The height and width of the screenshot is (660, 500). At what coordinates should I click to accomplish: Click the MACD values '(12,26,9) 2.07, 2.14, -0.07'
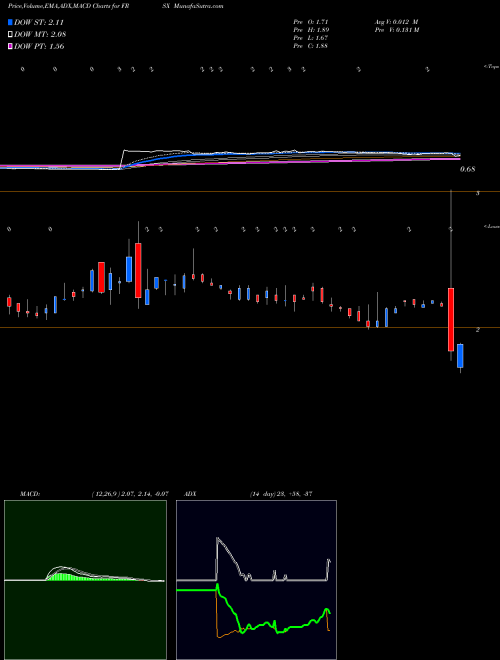point(130,493)
